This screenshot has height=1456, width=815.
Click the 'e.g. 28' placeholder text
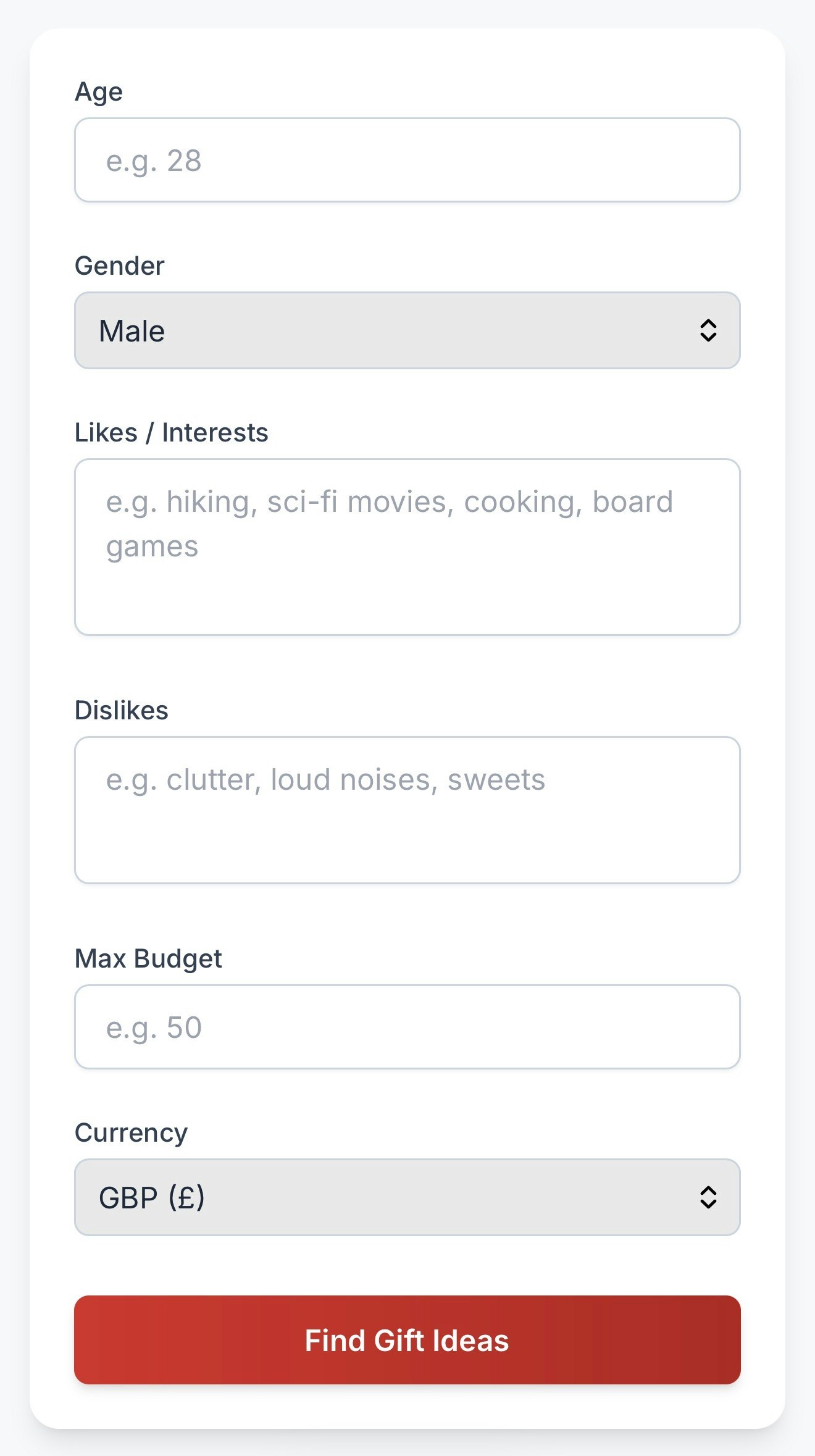click(154, 161)
